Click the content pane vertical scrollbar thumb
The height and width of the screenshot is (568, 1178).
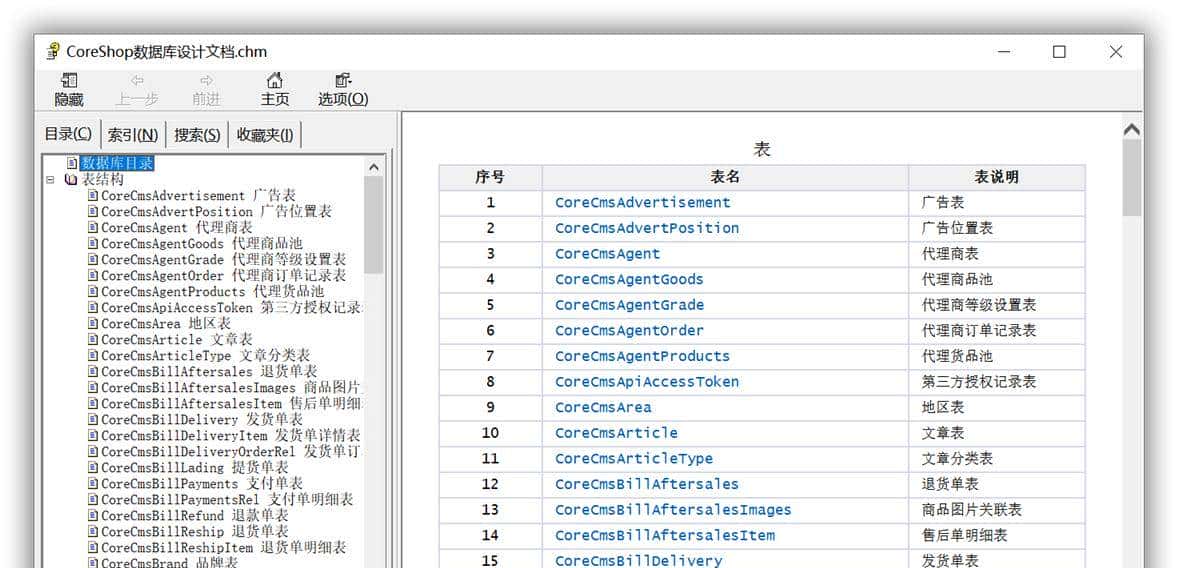[1131, 179]
